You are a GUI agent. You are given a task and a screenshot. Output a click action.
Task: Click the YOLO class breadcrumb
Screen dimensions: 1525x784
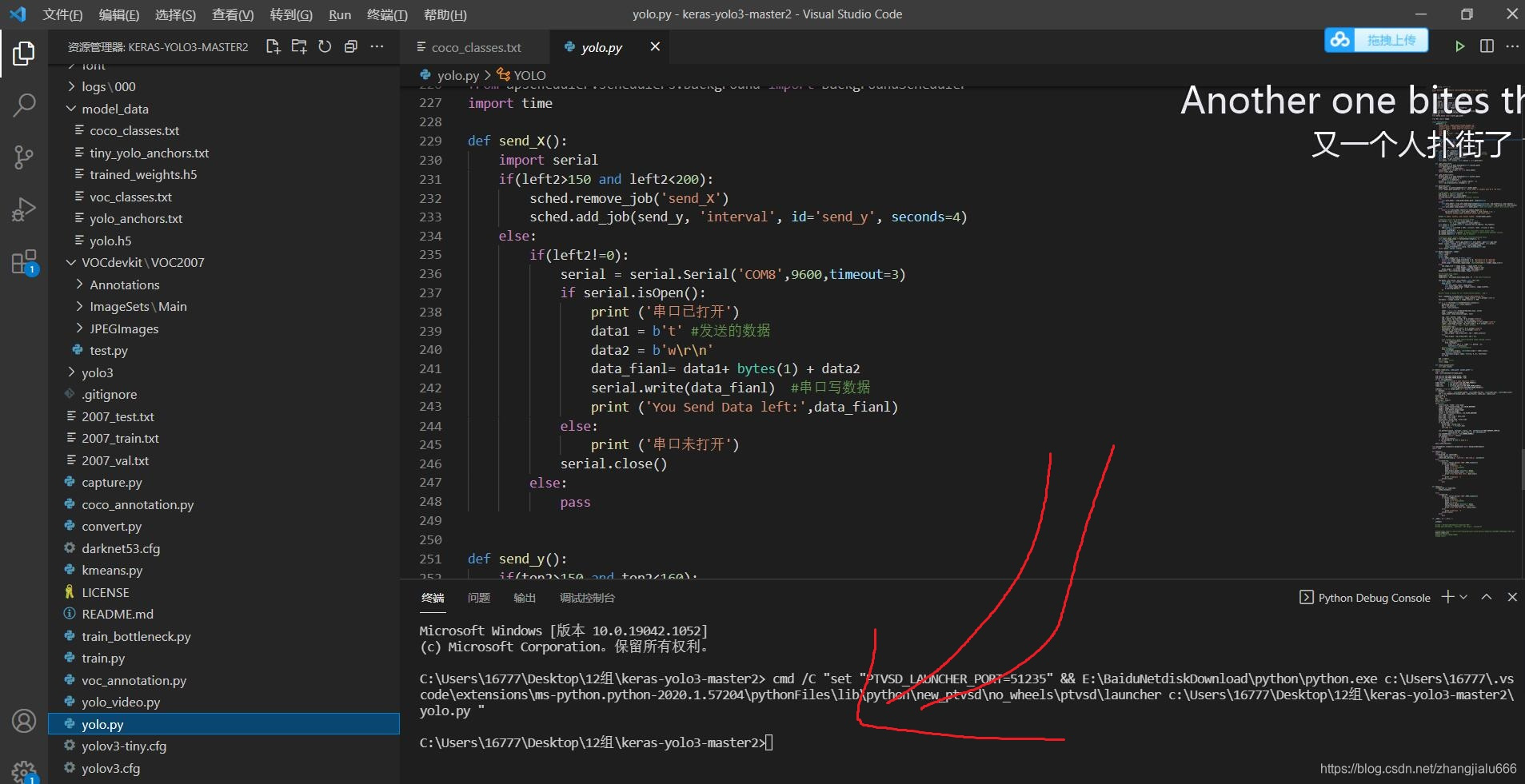point(521,75)
